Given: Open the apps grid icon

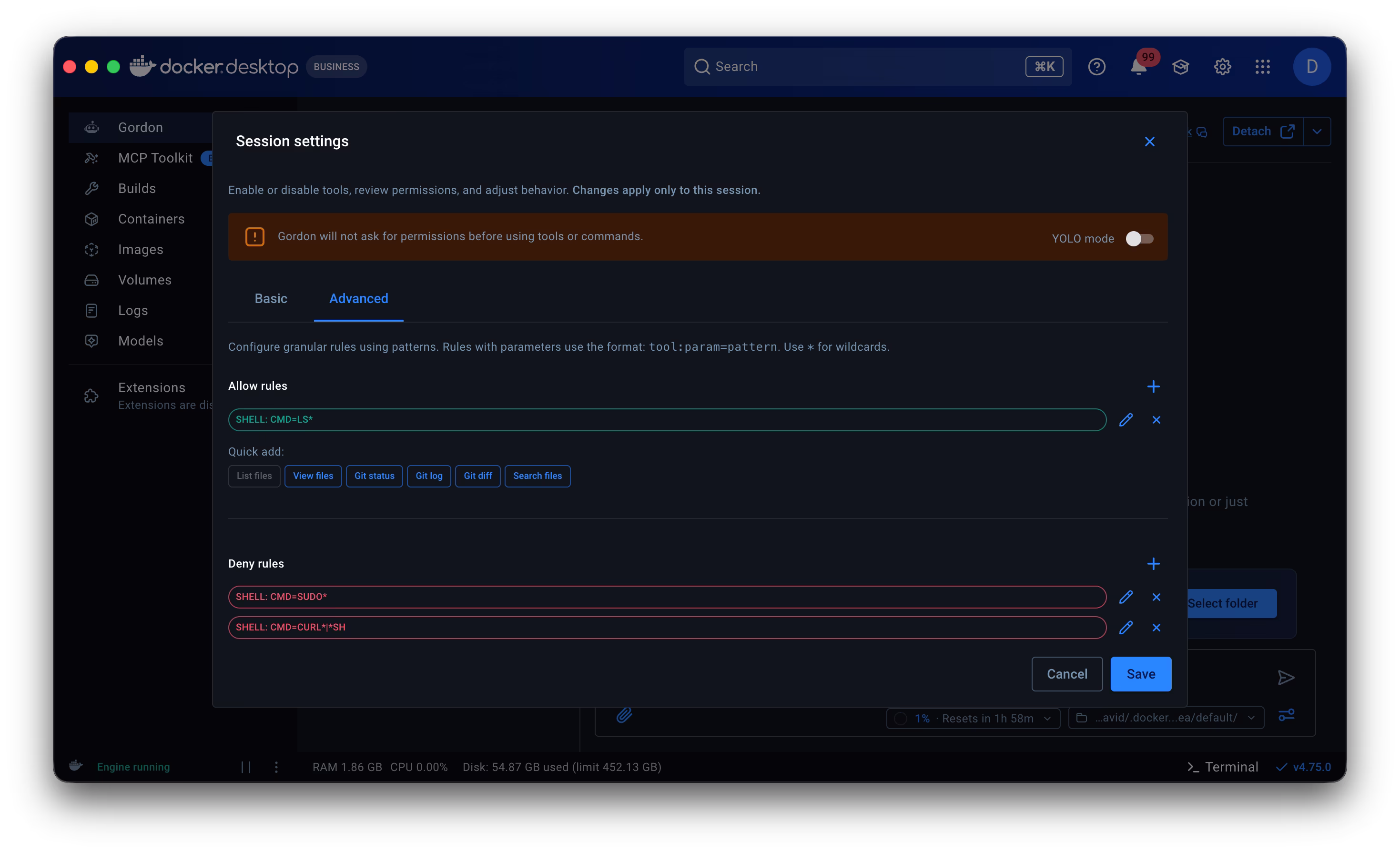Looking at the screenshot, I should click(1262, 67).
